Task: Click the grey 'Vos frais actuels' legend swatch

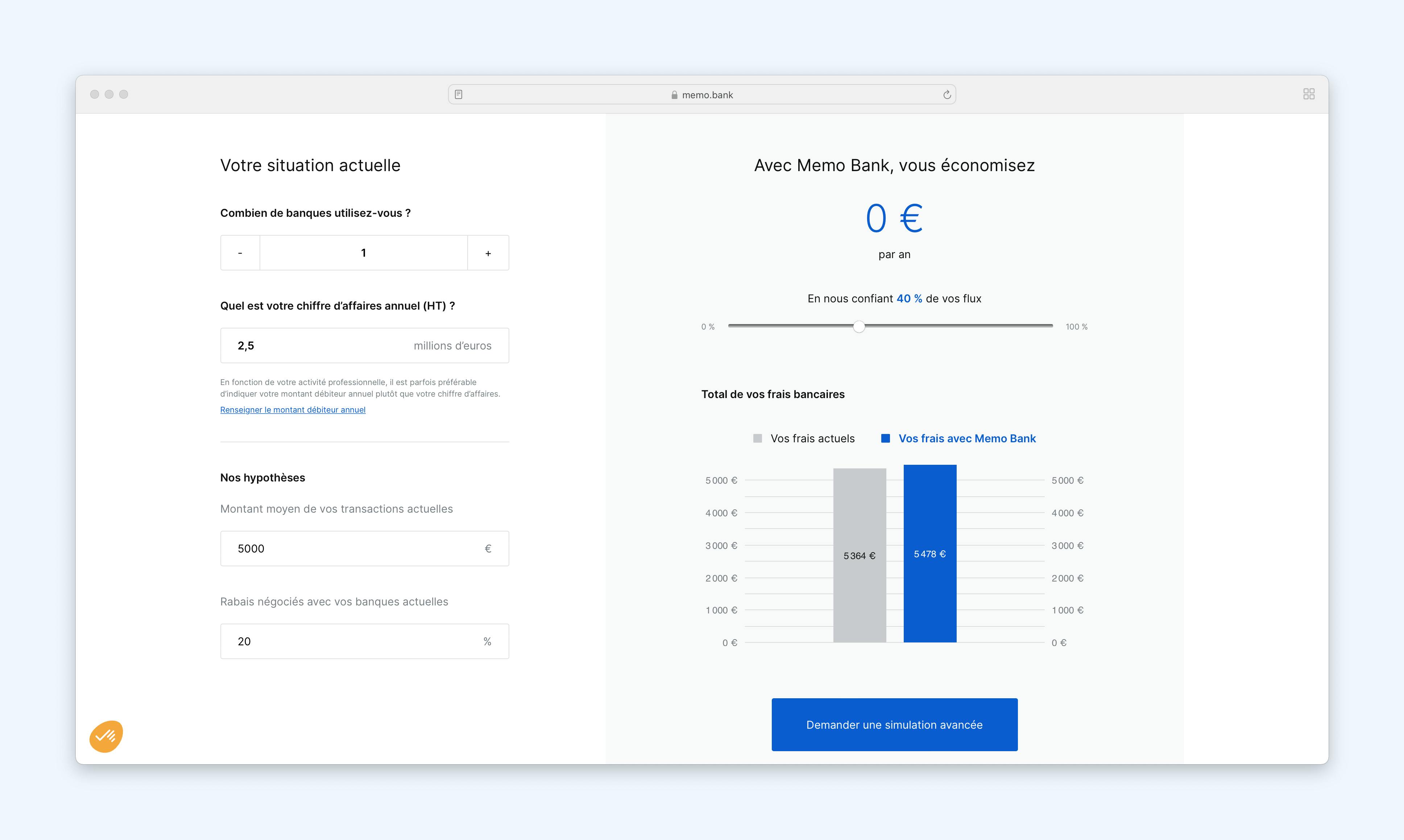Action: click(757, 439)
